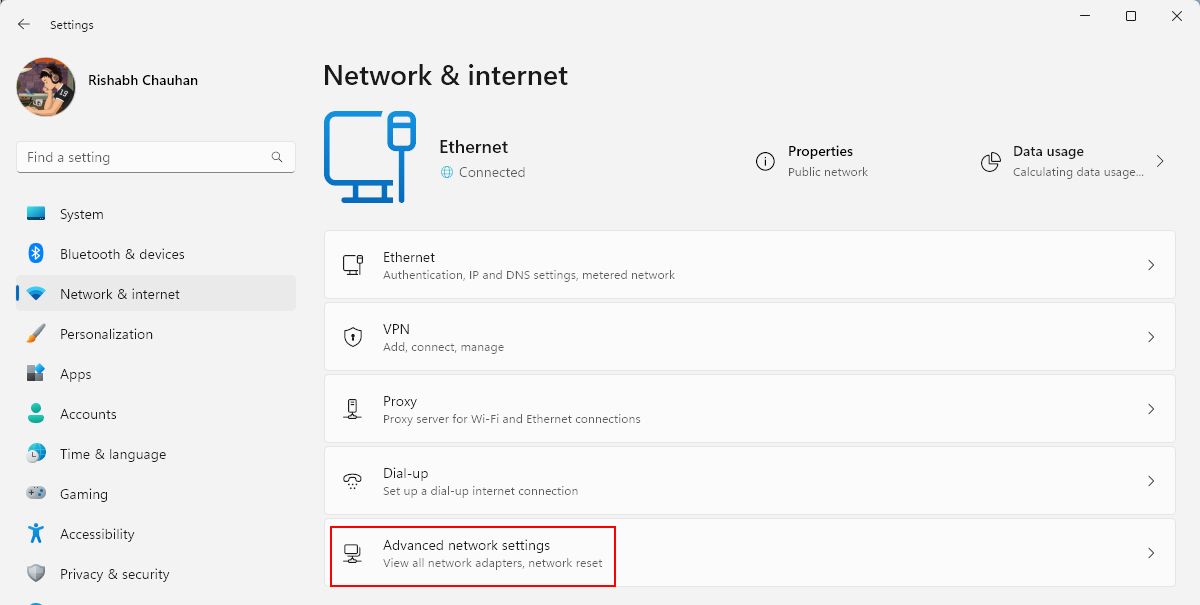Expand the Ethernet settings row chevron
This screenshot has height=605, width=1200.
tap(1151, 264)
